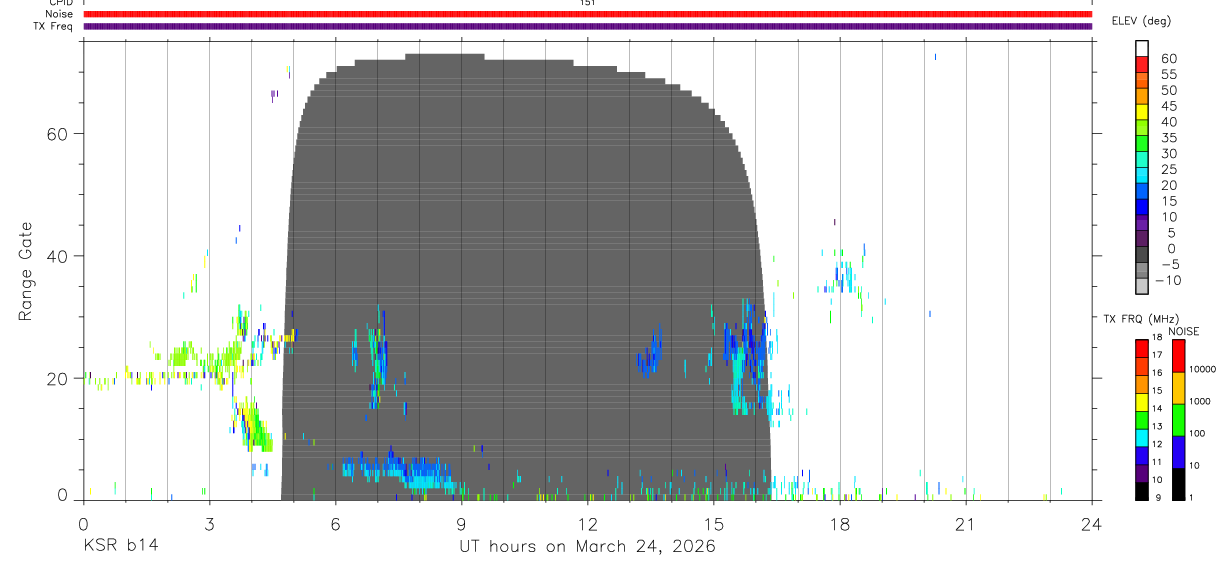Click the red Noise strip above the plot

point(587,14)
